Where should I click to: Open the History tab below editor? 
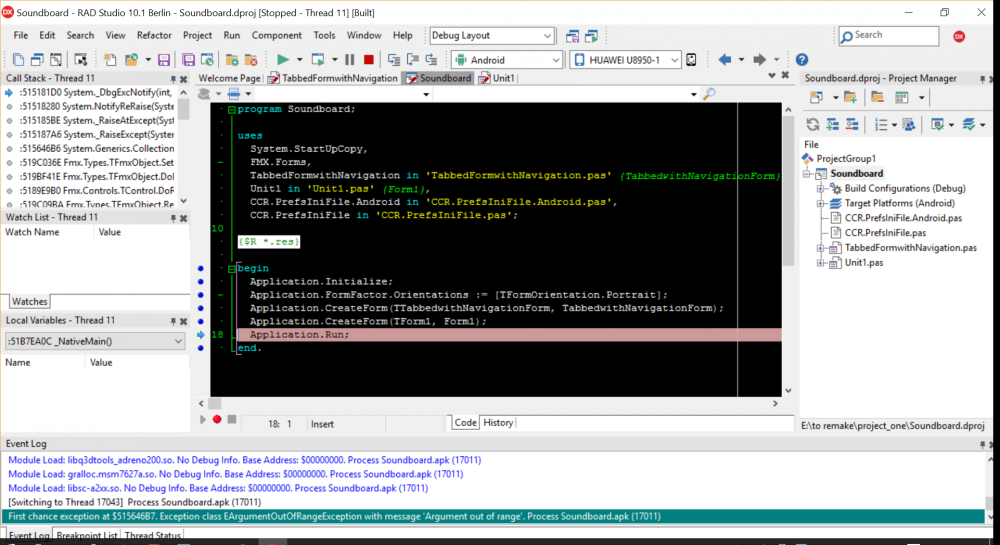tap(498, 423)
